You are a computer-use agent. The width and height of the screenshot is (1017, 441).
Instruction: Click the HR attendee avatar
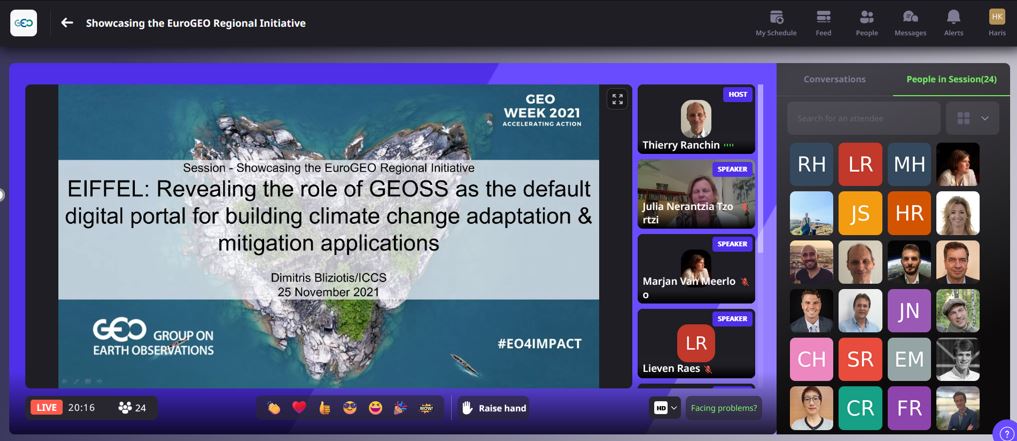(x=909, y=213)
